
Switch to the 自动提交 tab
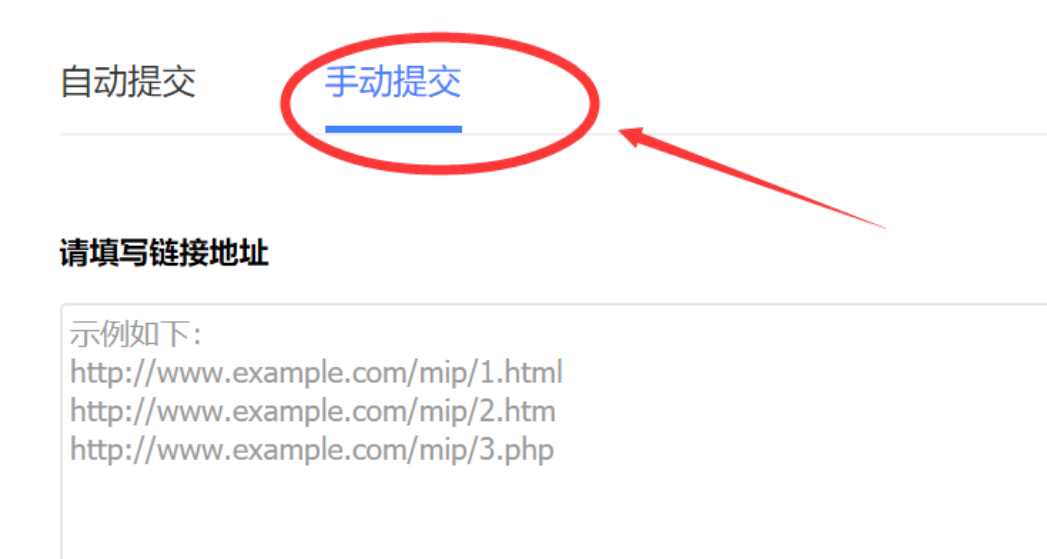point(128,82)
